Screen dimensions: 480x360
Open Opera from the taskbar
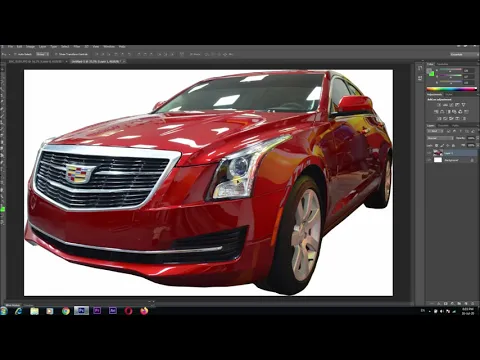tap(128, 311)
